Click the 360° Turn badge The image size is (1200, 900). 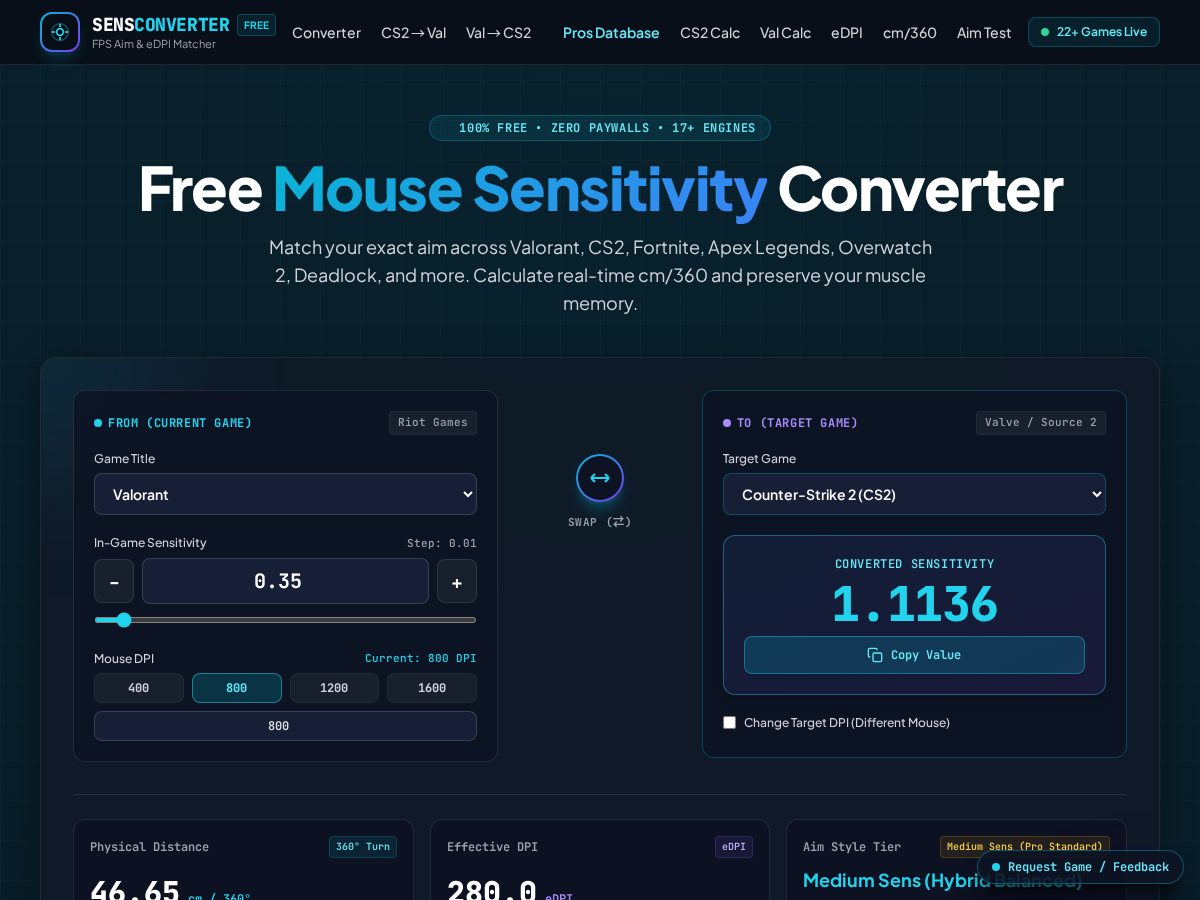point(363,847)
